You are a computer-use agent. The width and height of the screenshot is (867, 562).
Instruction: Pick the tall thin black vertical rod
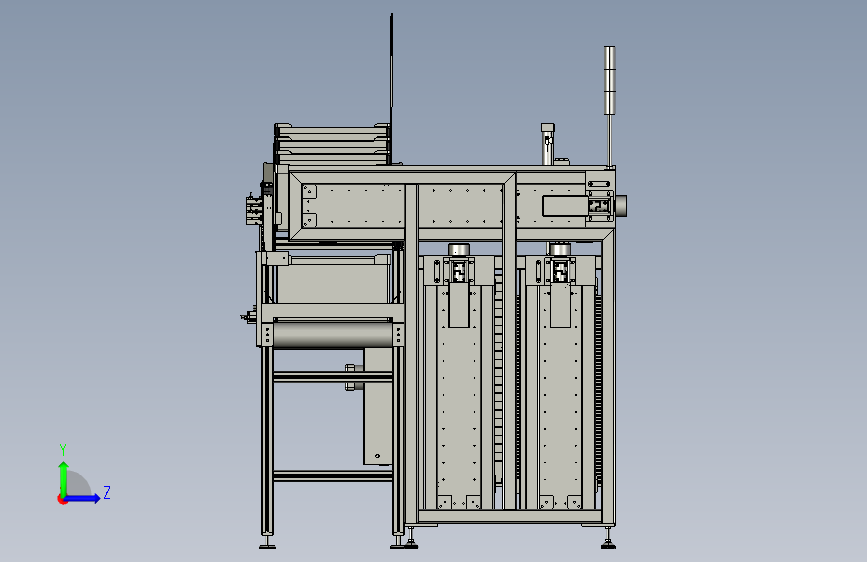391,89
